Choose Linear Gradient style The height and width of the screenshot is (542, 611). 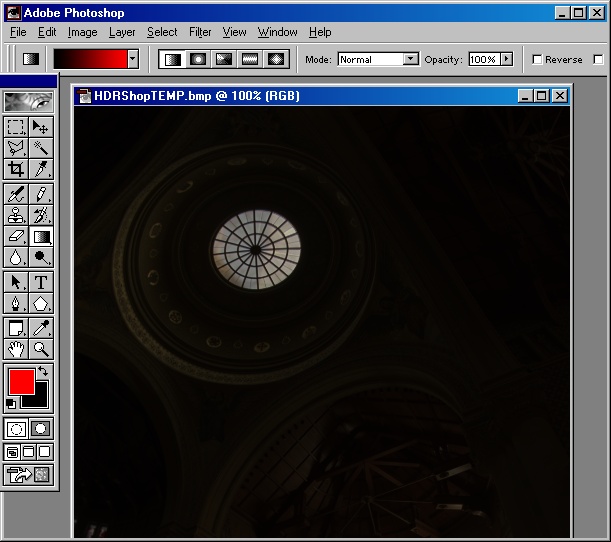pyautogui.click(x=173, y=59)
